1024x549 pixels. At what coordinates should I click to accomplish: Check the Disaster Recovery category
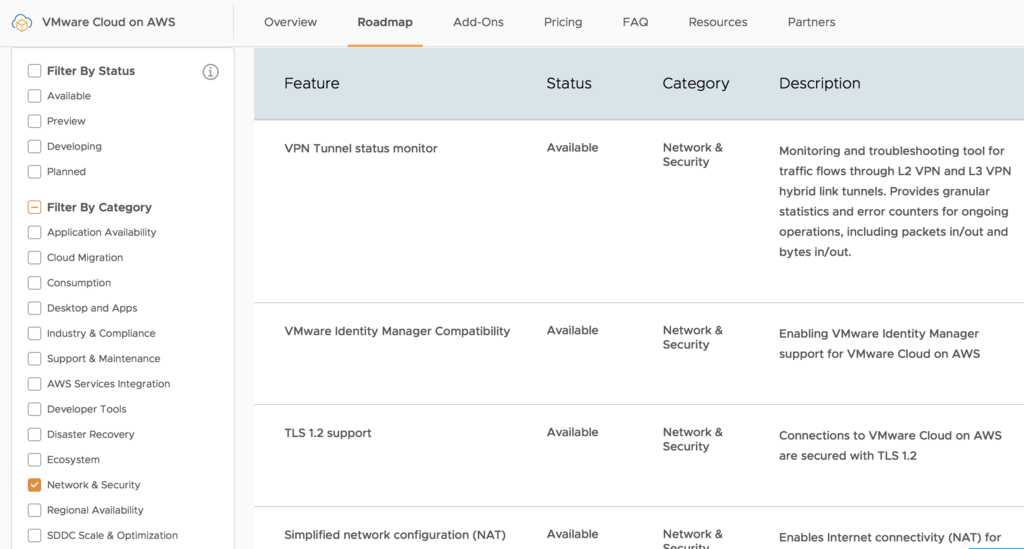click(35, 435)
